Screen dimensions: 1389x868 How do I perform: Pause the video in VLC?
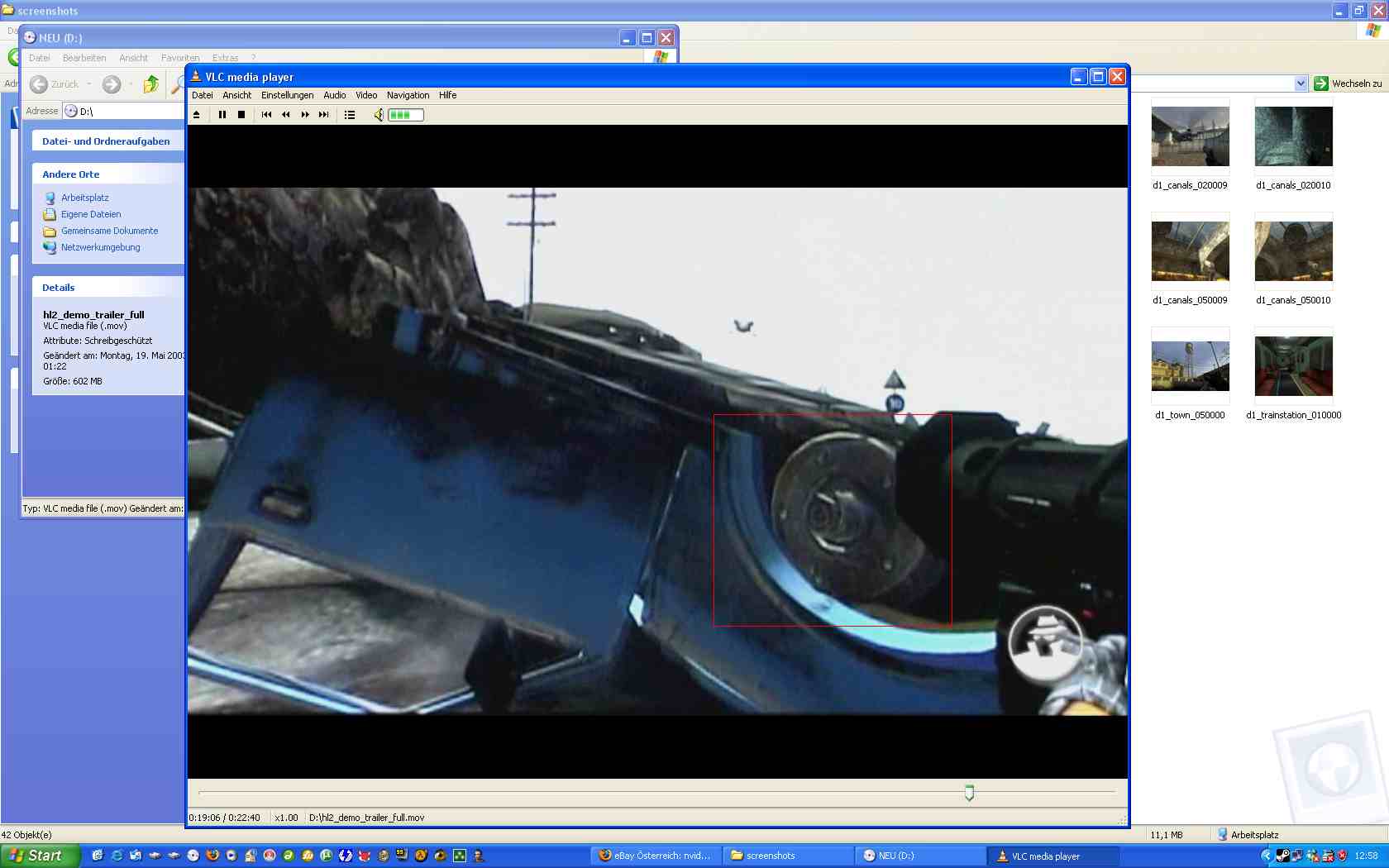(222, 115)
